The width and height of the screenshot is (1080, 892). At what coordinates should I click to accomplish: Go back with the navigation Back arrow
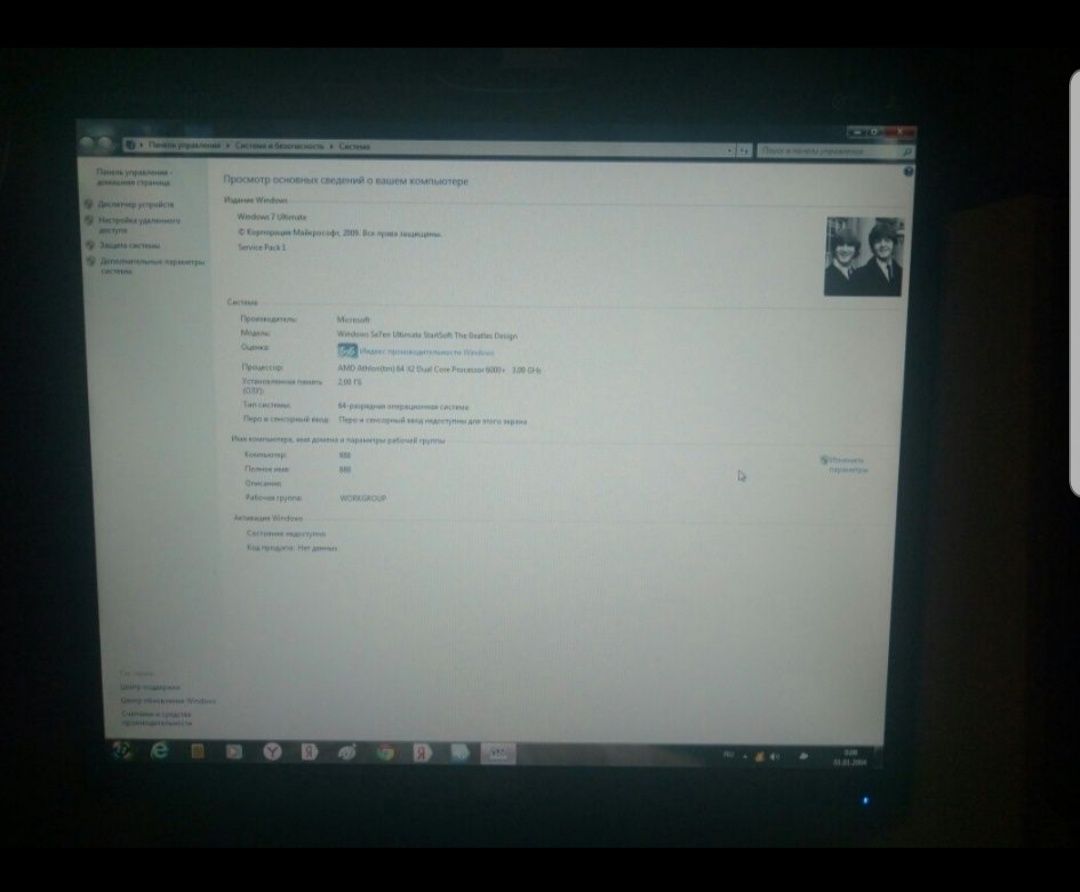tap(87, 143)
